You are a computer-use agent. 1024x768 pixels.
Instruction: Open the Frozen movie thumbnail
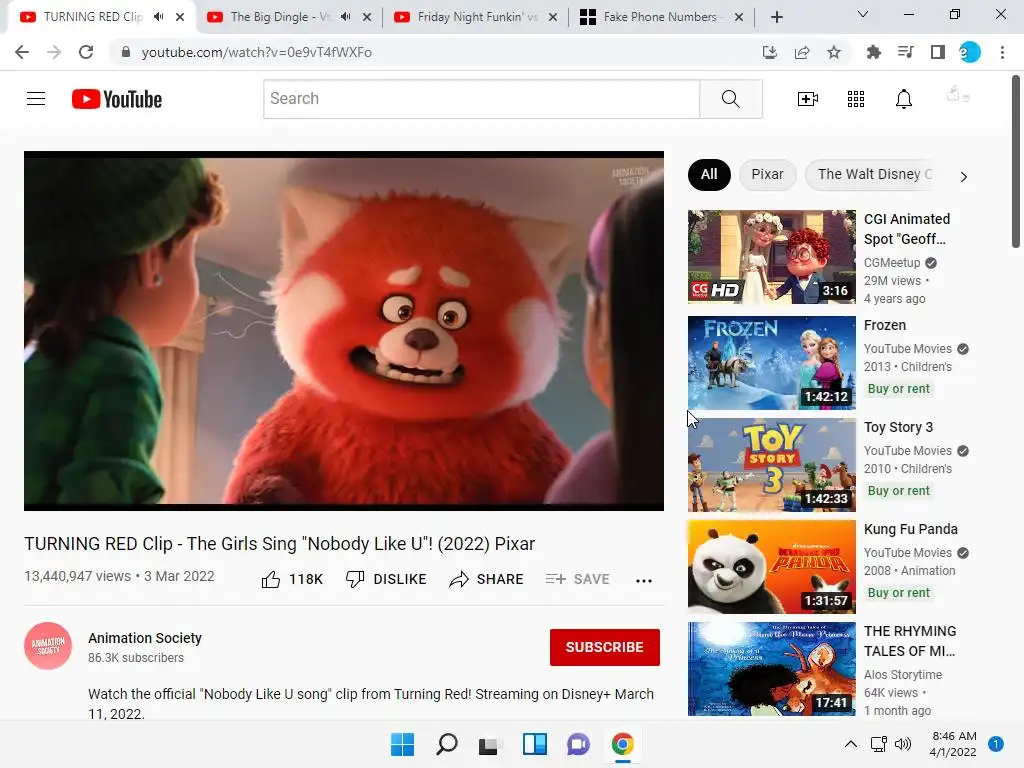[771, 362]
